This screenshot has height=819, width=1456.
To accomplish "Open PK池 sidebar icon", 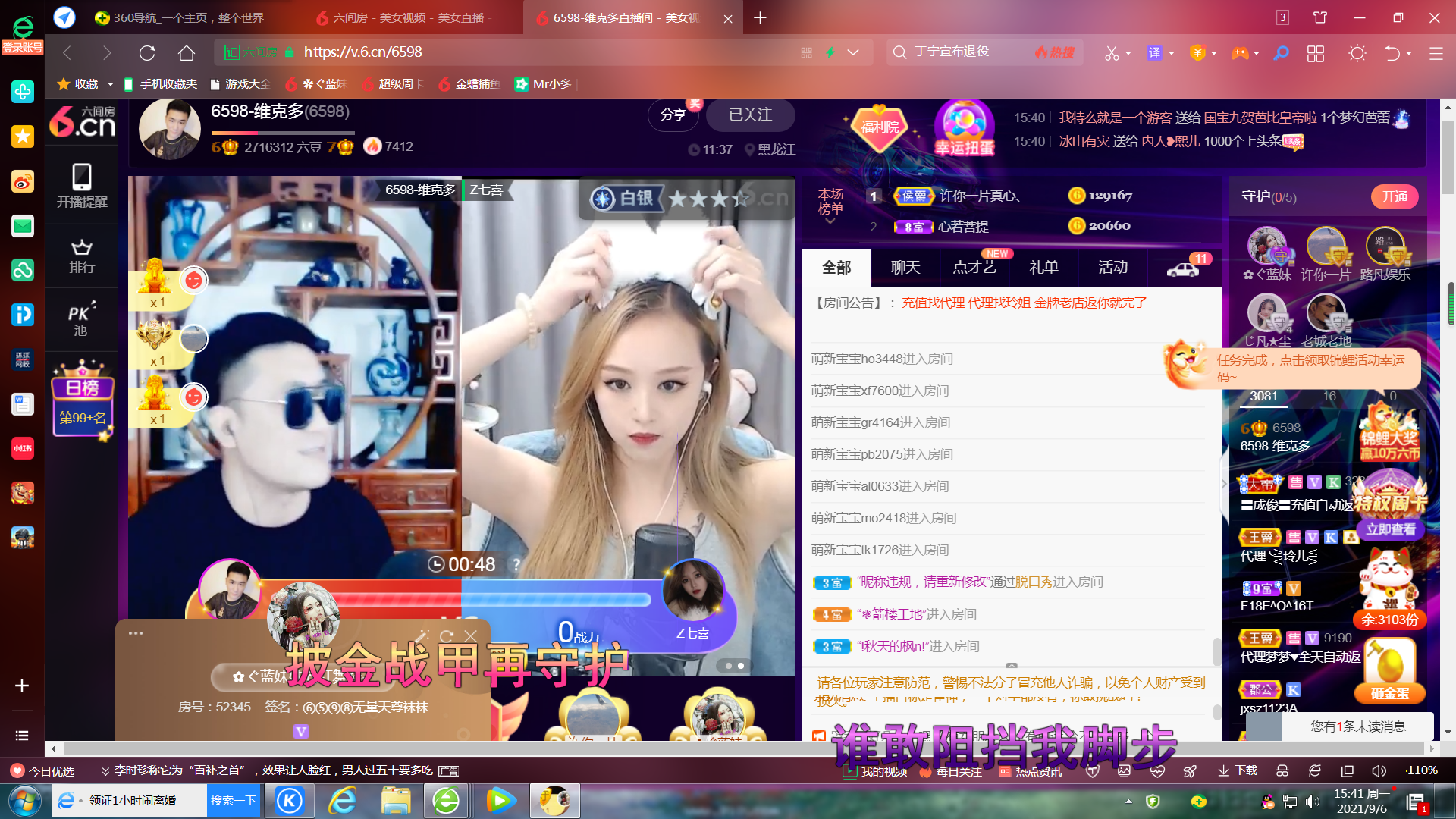I will (x=81, y=319).
